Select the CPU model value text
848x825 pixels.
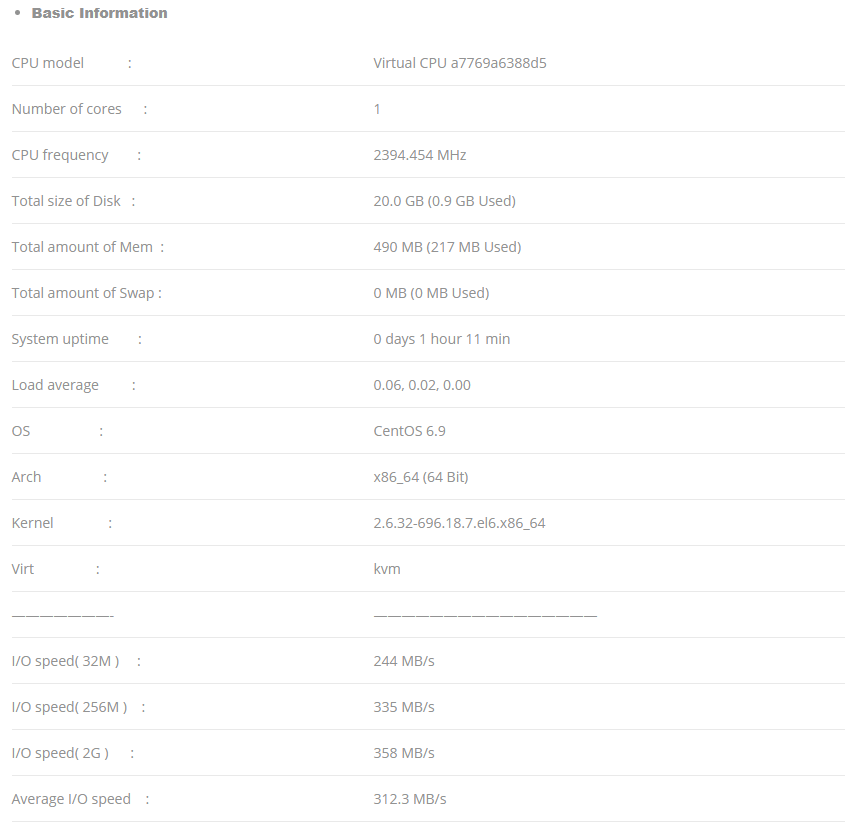click(460, 63)
